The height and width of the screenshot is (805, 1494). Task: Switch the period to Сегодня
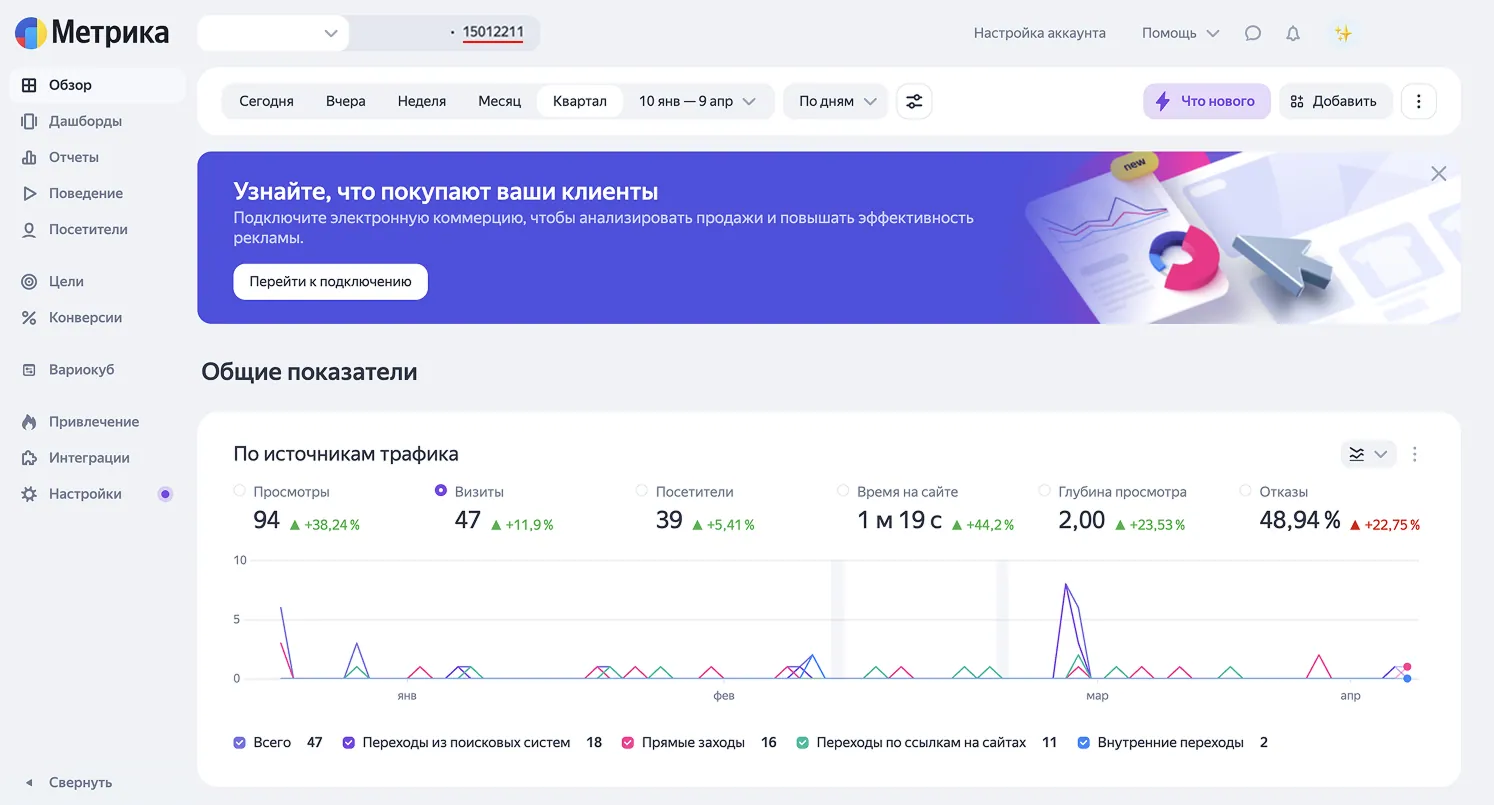click(x=266, y=101)
